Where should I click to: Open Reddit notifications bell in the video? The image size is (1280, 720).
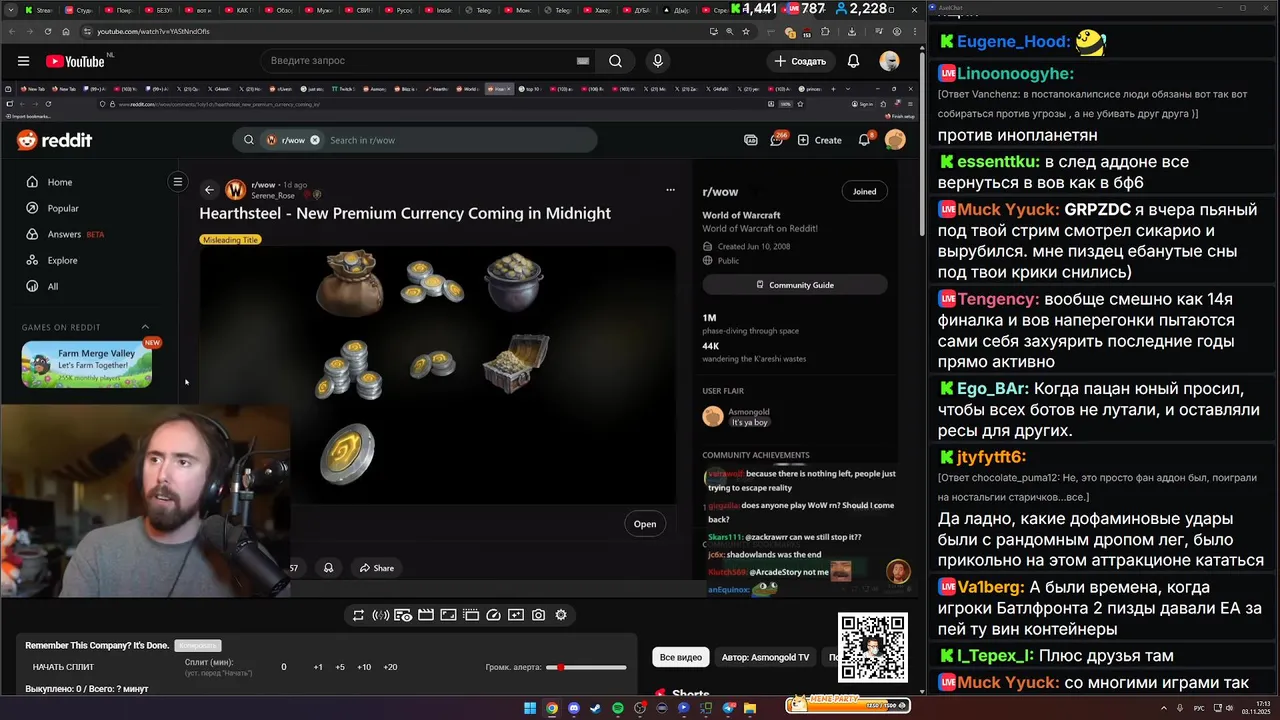coord(865,140)
